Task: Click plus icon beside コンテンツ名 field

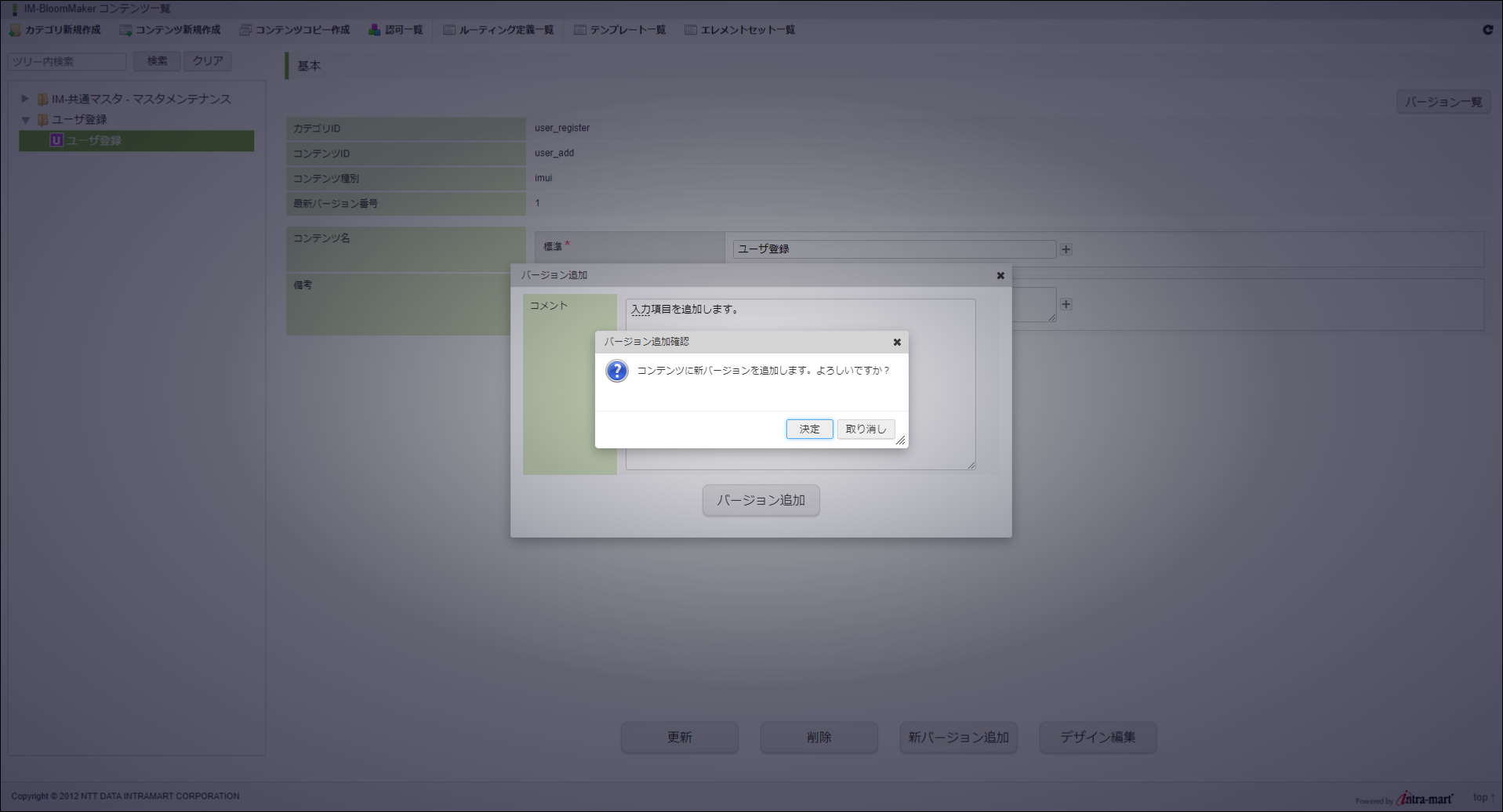Action: coord(1066,249)
